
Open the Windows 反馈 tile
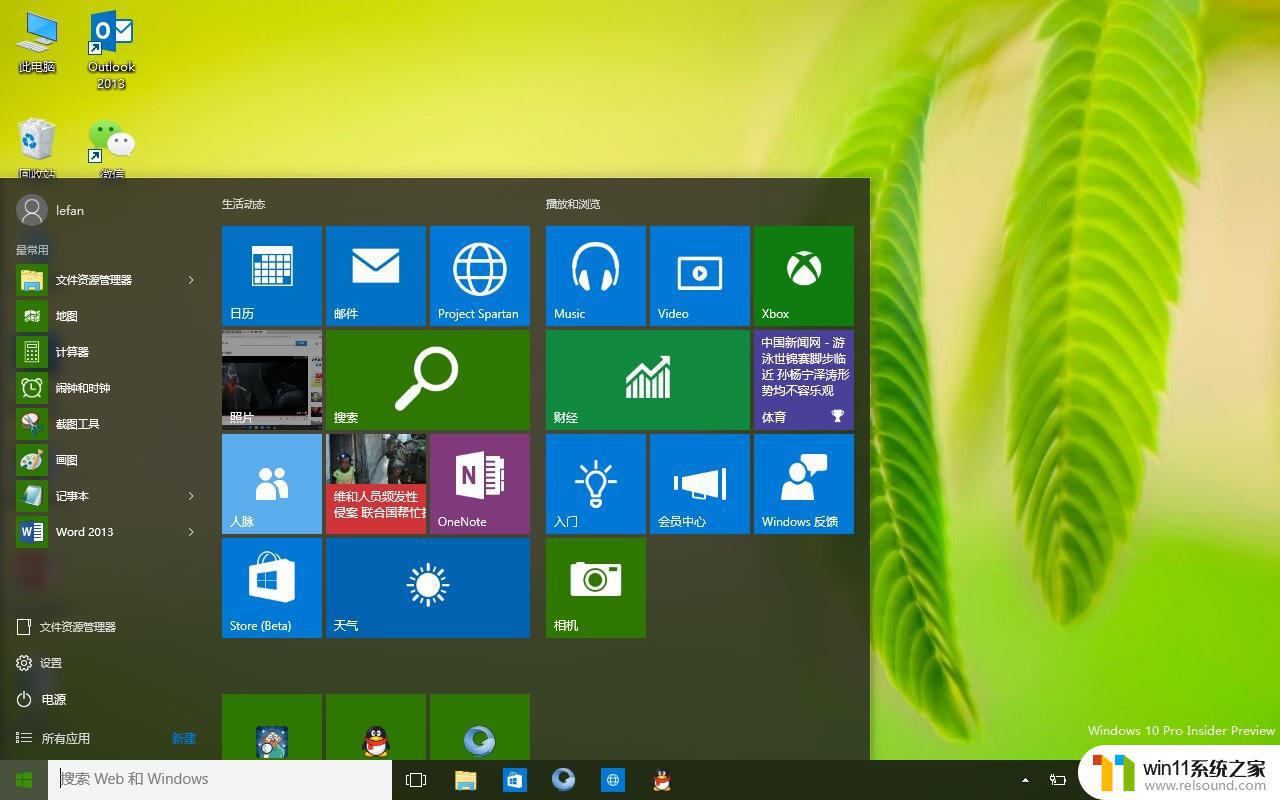click(x=804, y=484)
